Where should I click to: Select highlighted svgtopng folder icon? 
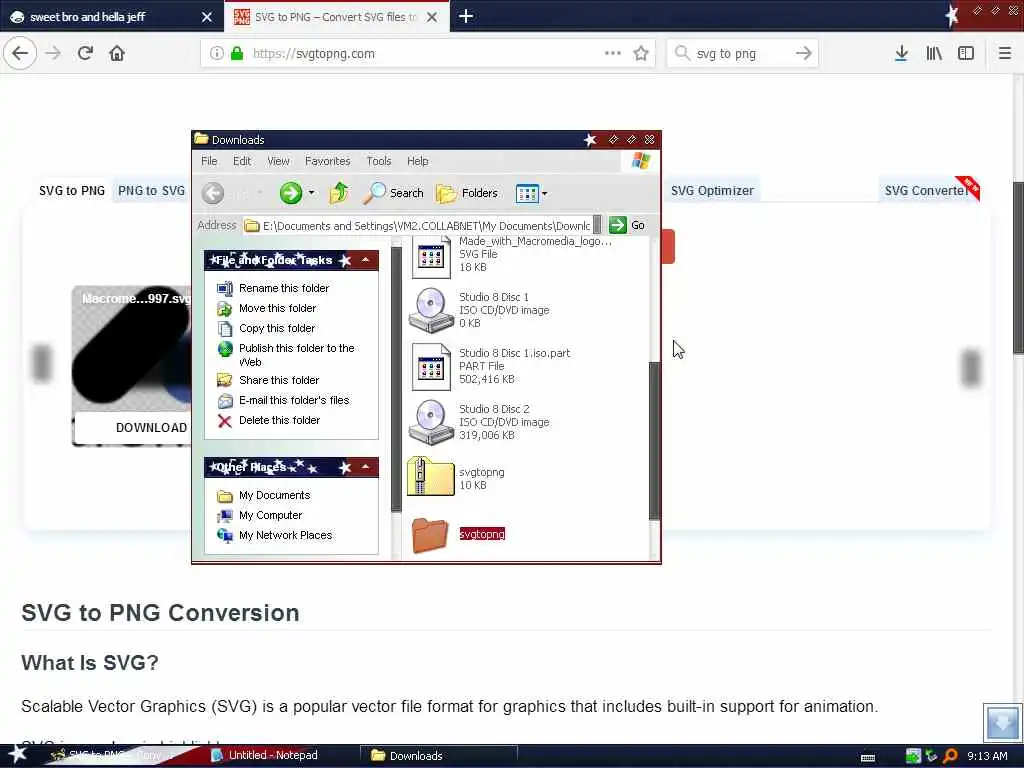click(x=430, y=535)
